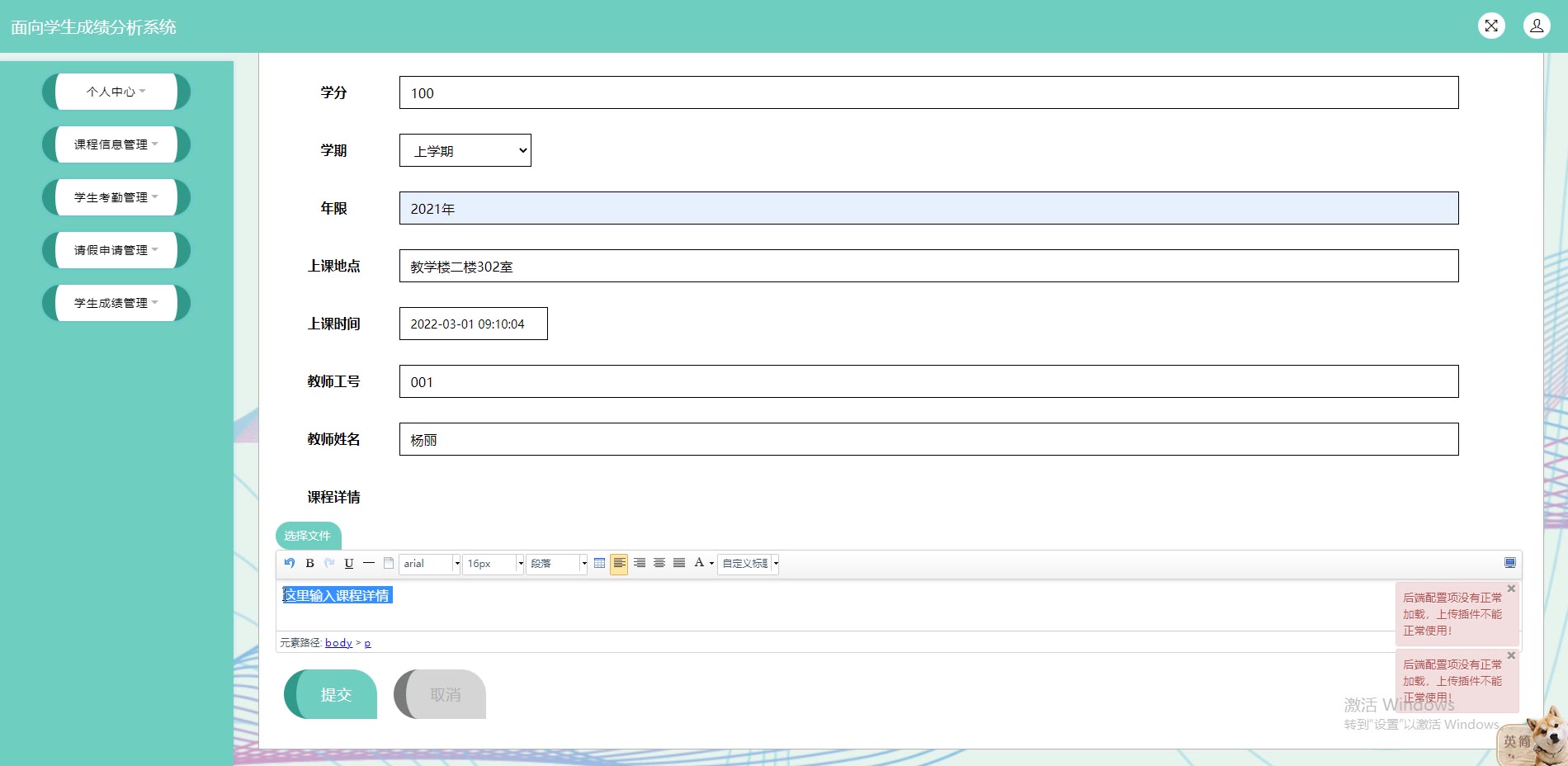Expand the 个人中心 menu
Viewport: 1568px width, 766px height.
click(x=116, y=92)
